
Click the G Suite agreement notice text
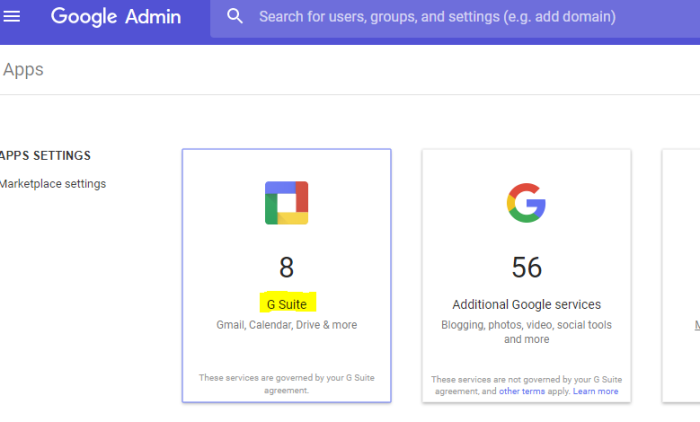click(287, 384)
